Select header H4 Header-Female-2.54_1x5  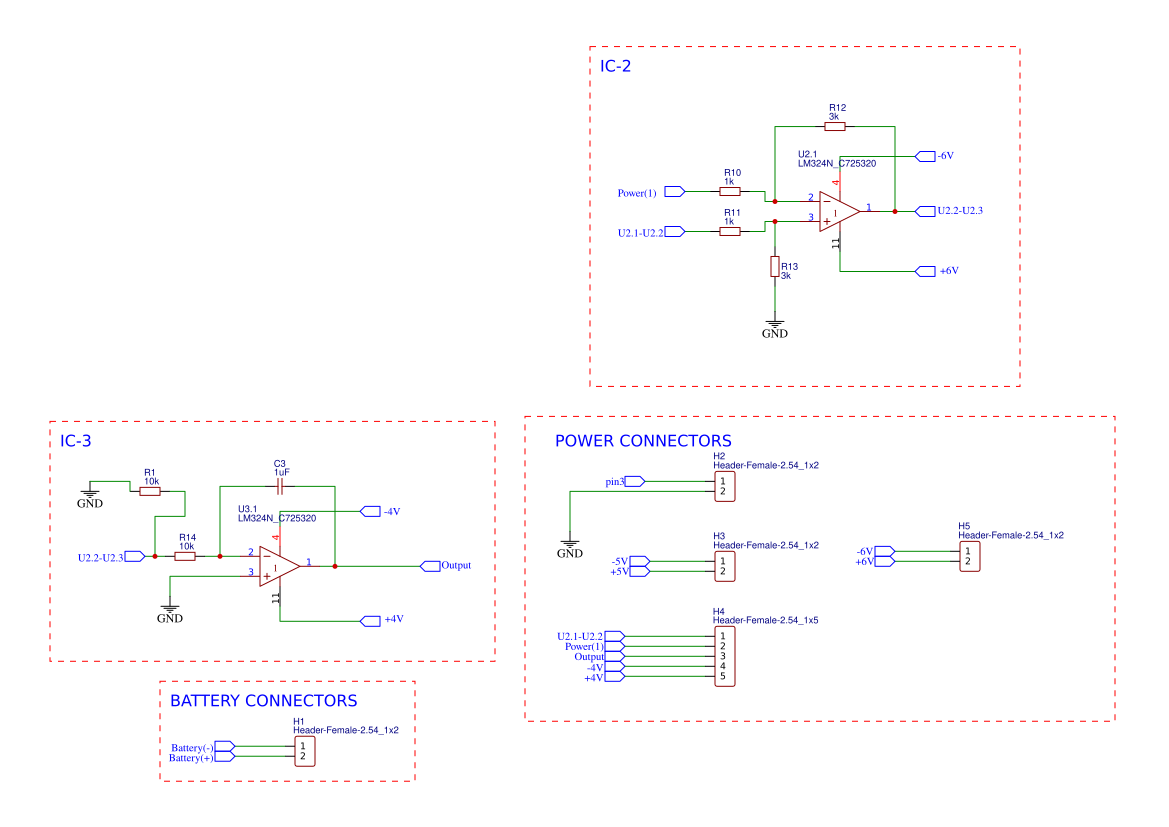coord(722,654)
